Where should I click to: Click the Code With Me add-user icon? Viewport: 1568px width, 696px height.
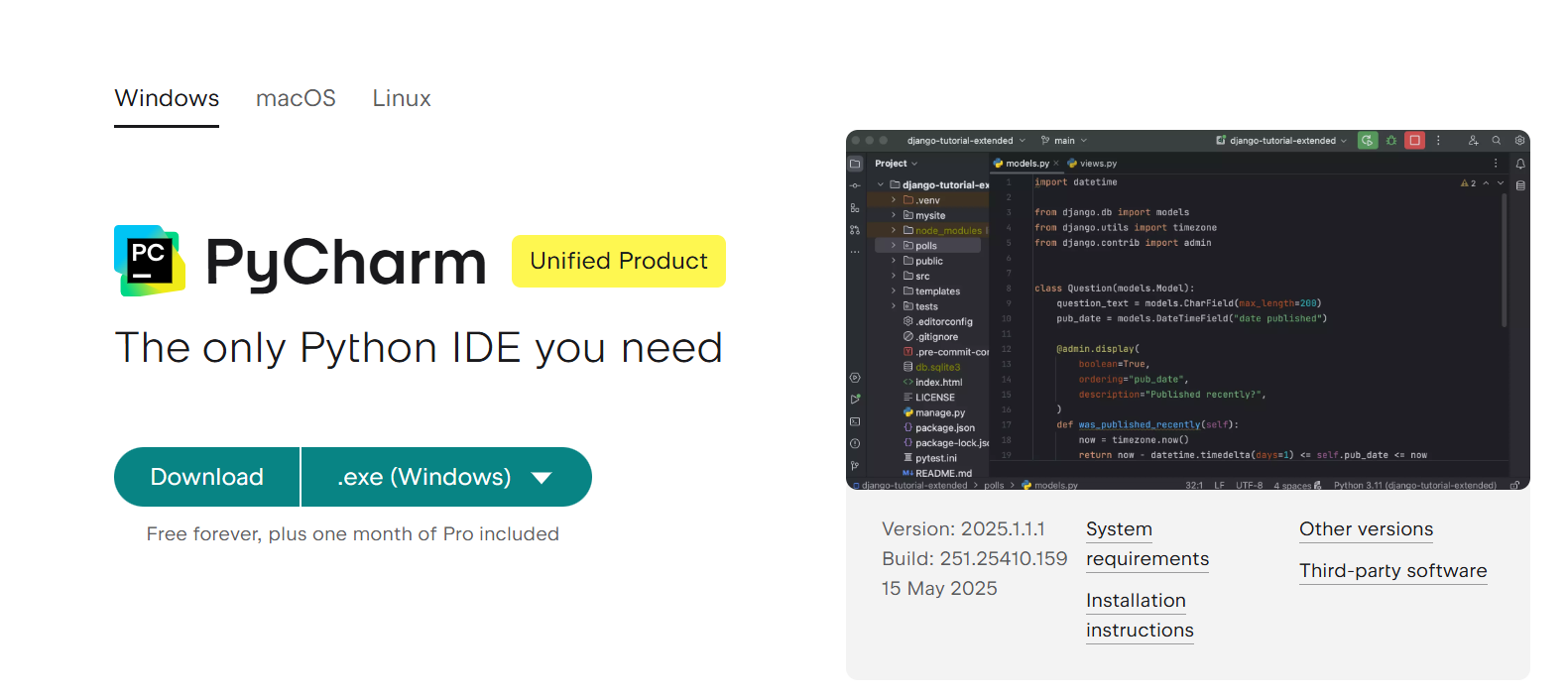tap(1473, 141)
